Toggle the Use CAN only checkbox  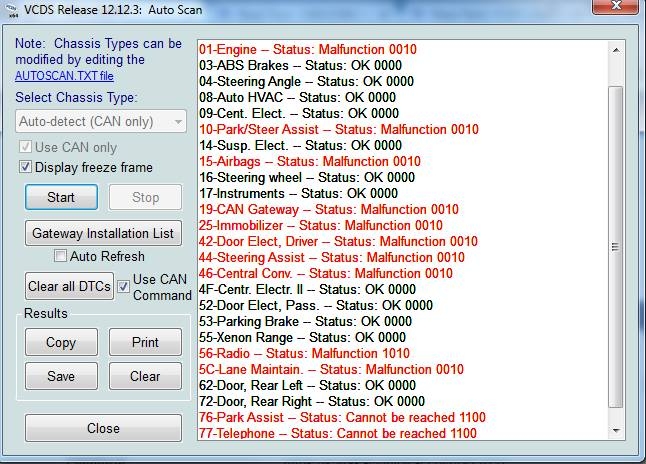(25, 147)
